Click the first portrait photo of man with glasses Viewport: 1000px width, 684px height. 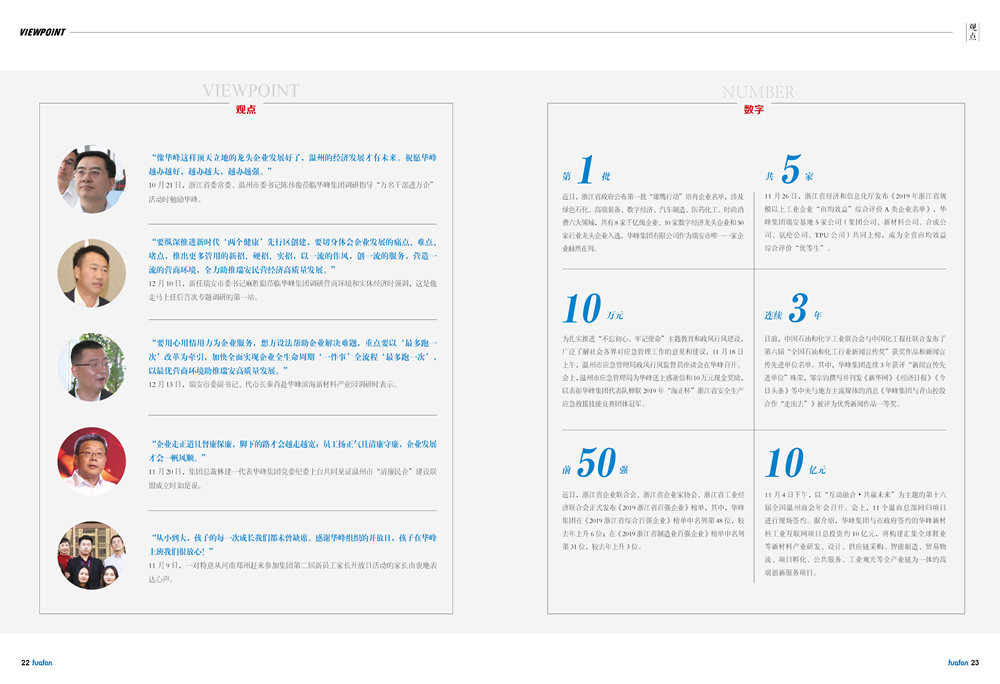pos(91,179)
